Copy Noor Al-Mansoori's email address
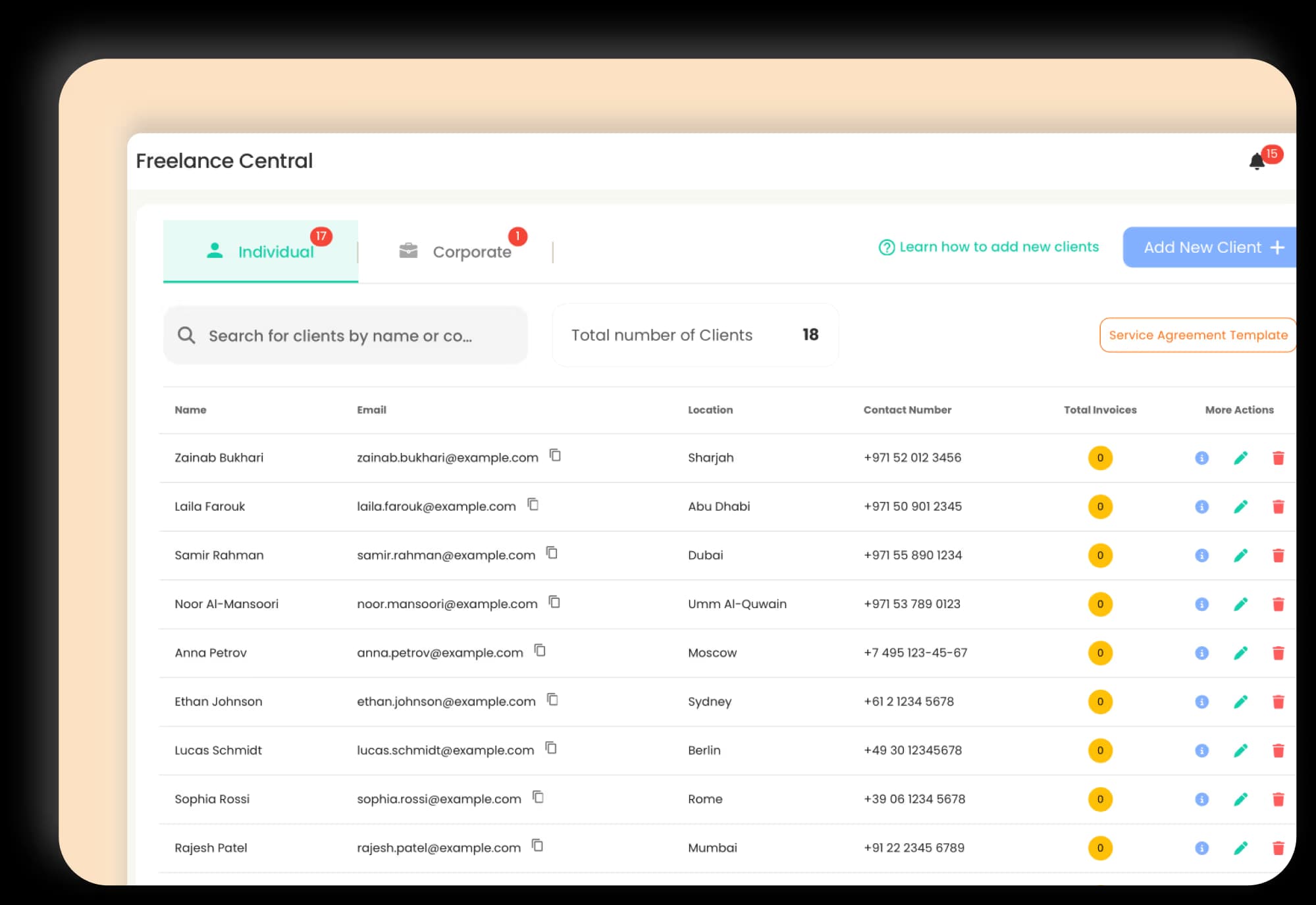The height and width of the screenshot is (905, 1316). tap(555, 602)
